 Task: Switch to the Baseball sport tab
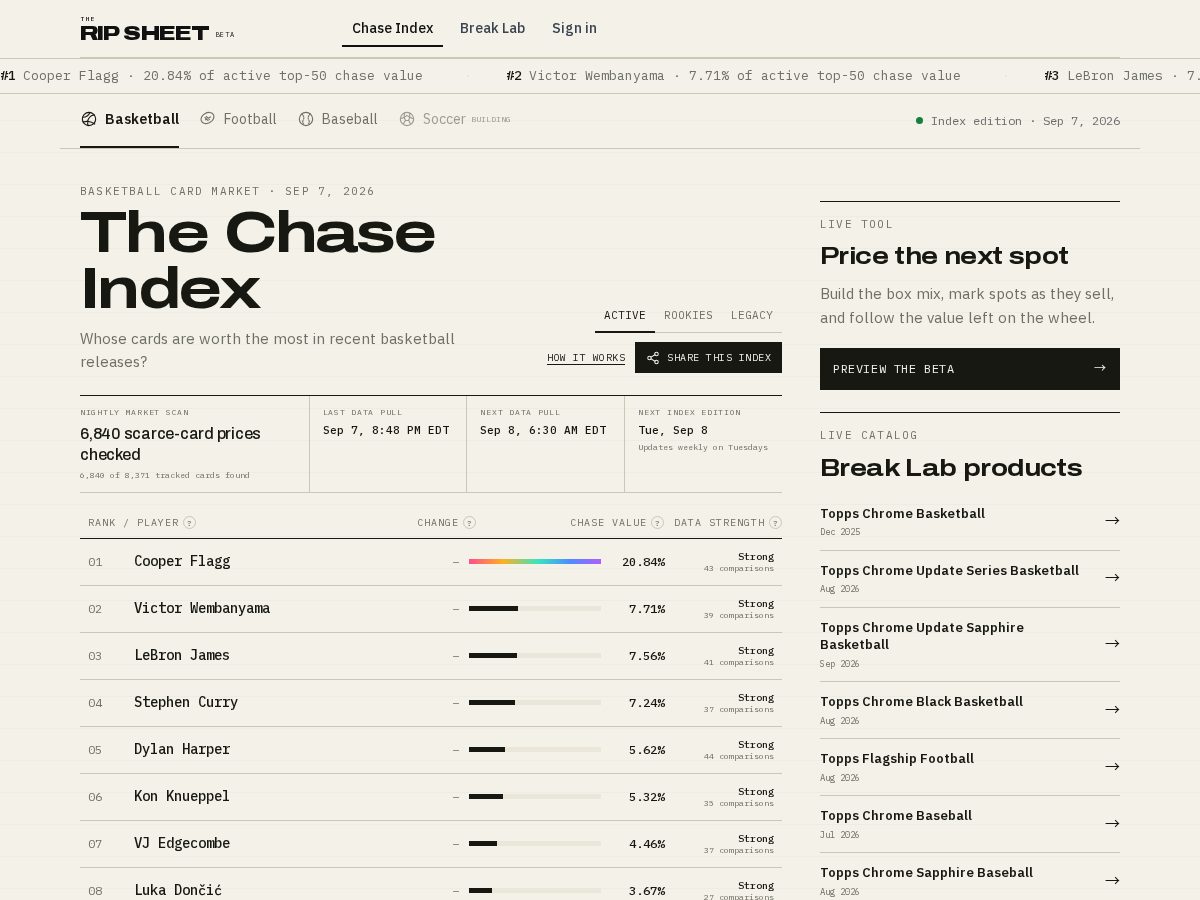(x=338, y=119)
